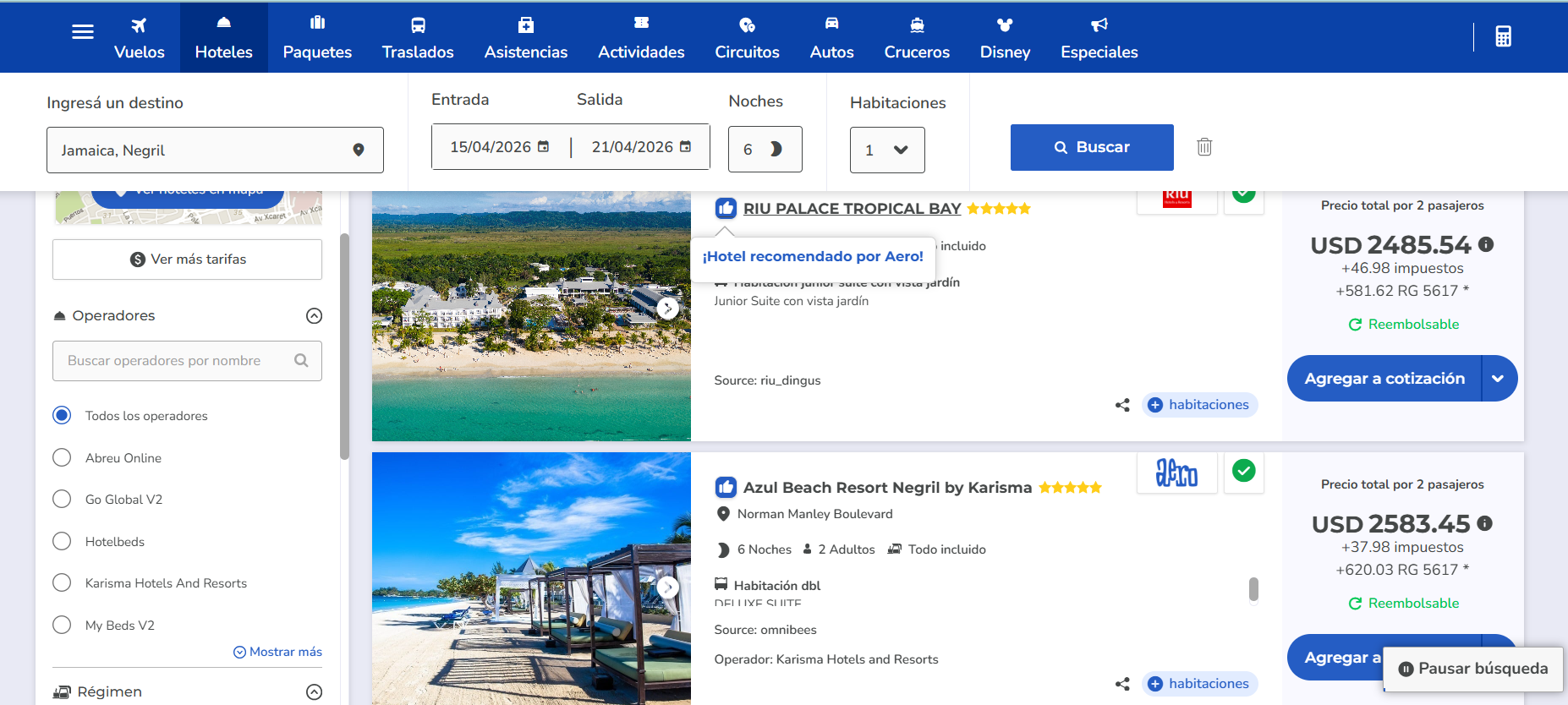
Task: Click the search icon in operadores field
Action: point(301,360)
